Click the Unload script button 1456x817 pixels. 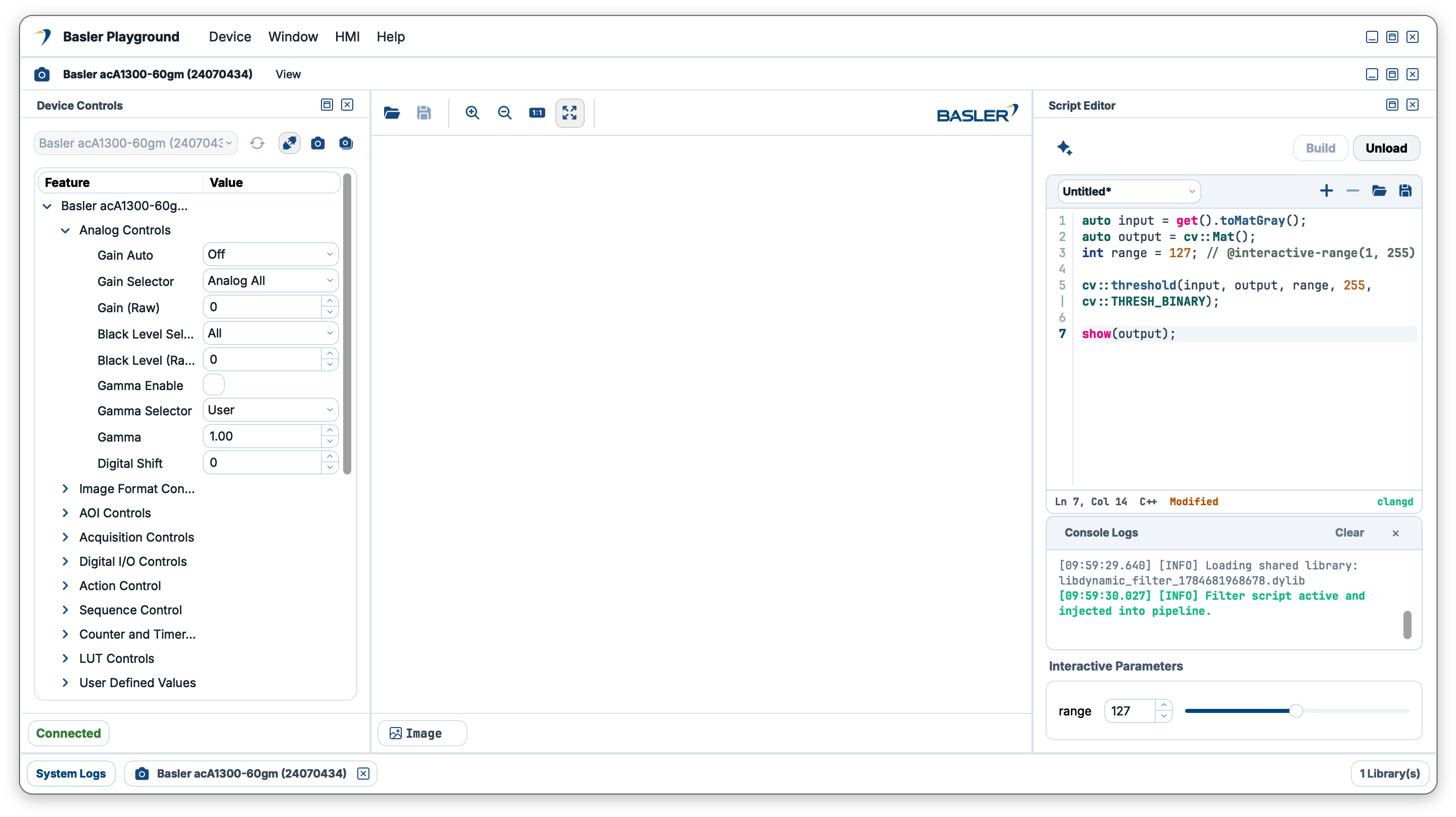[x=1386, y=148]
